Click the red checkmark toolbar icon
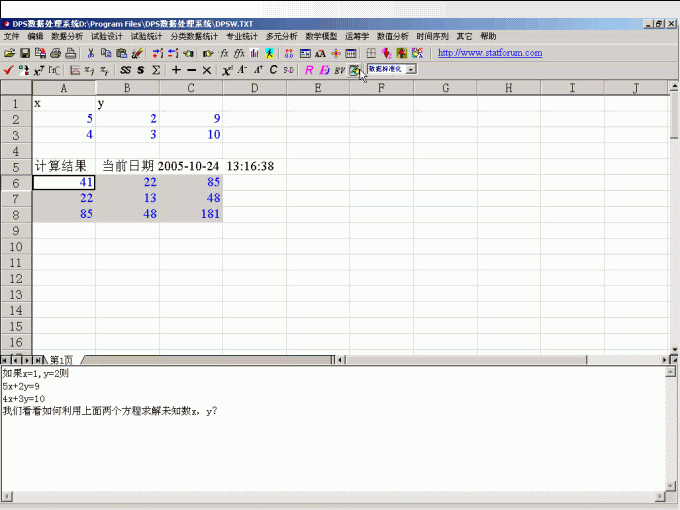Image resolution: width=680 pixels, height=510 pixels. coord(9,70)
